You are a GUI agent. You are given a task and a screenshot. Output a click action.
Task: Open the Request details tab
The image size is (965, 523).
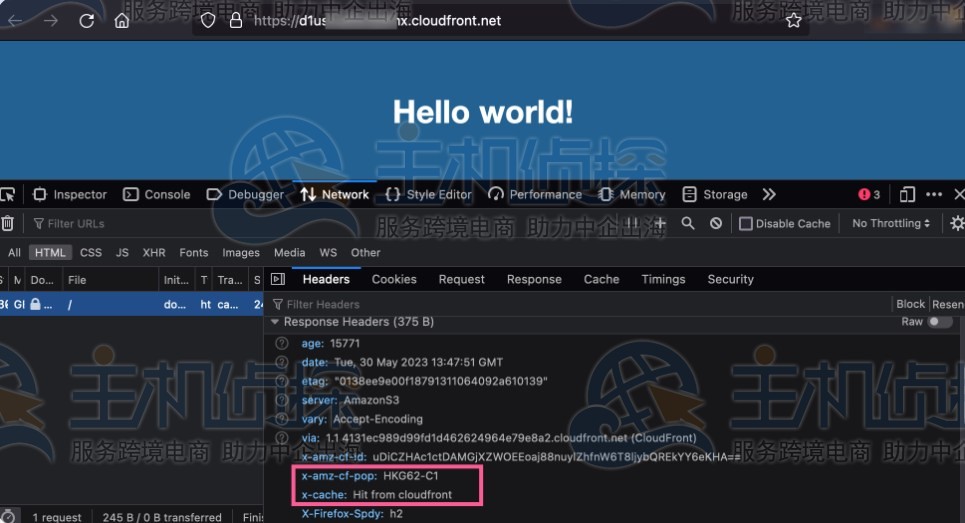tap(462, 279)
